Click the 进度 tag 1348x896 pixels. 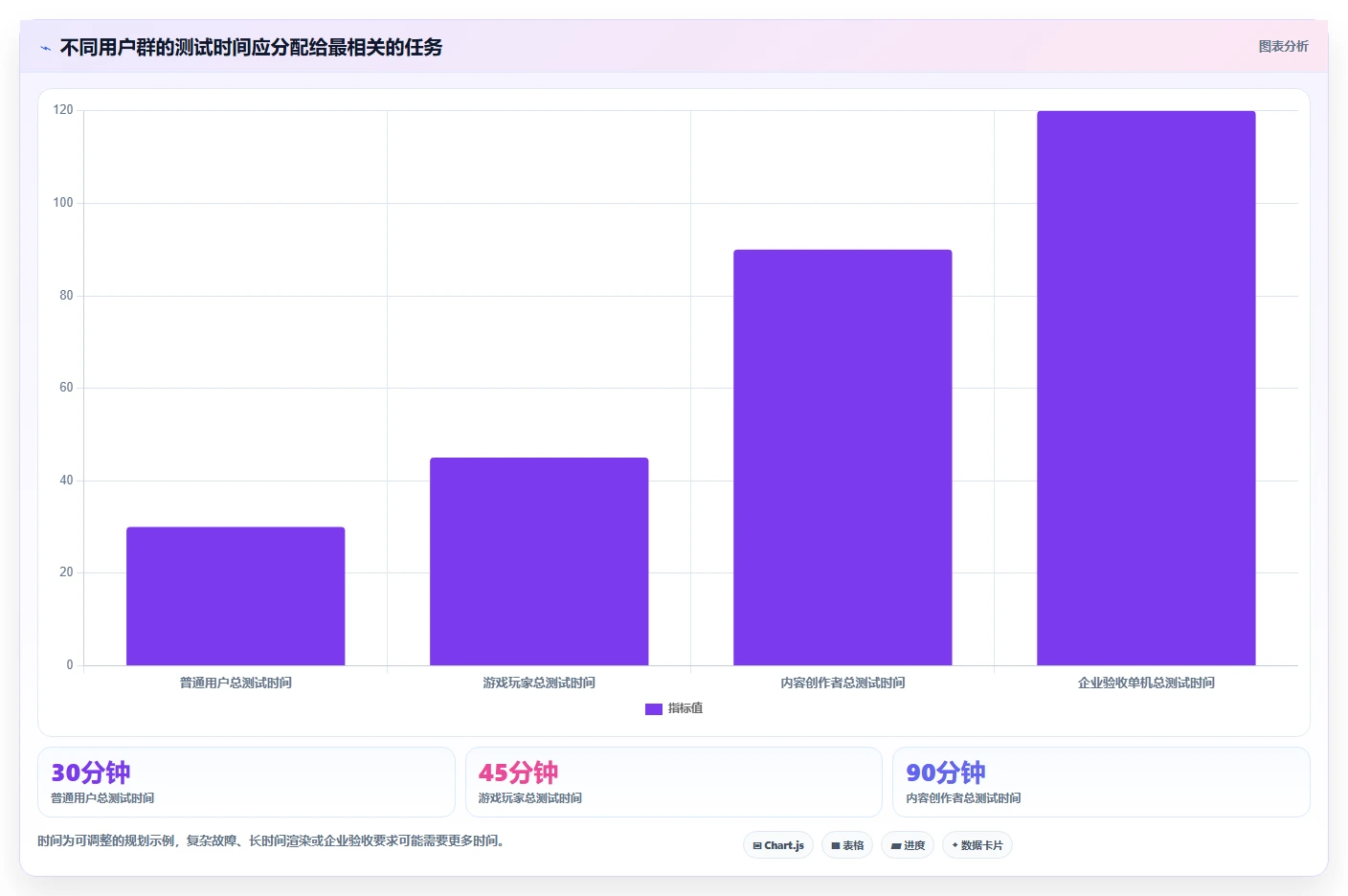[908, 845]
